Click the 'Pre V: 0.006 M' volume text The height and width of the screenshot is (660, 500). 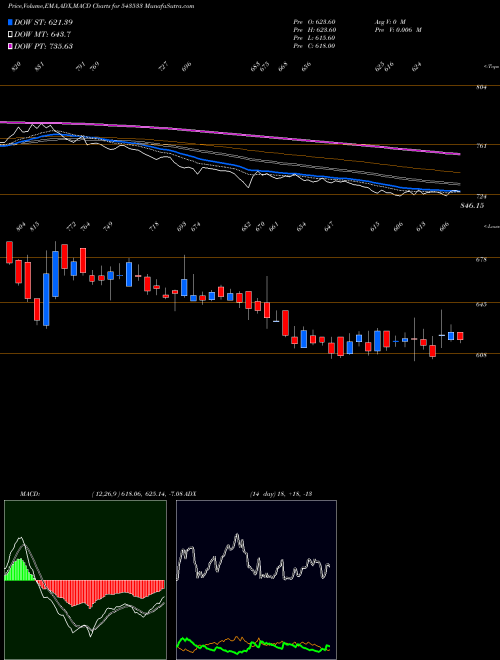point(398,30)
